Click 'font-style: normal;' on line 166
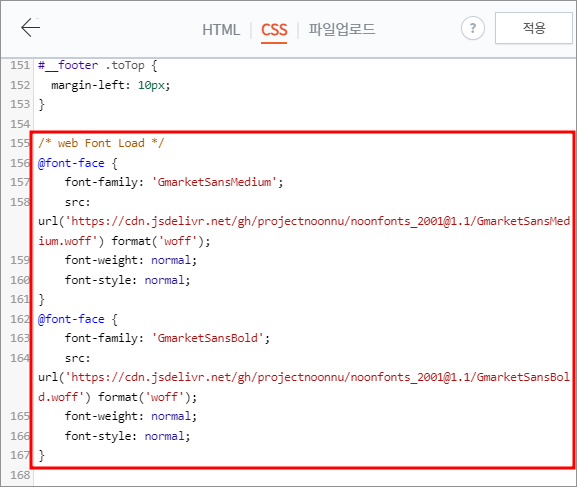Screen dimensions: 577x487 coord(127,436)
